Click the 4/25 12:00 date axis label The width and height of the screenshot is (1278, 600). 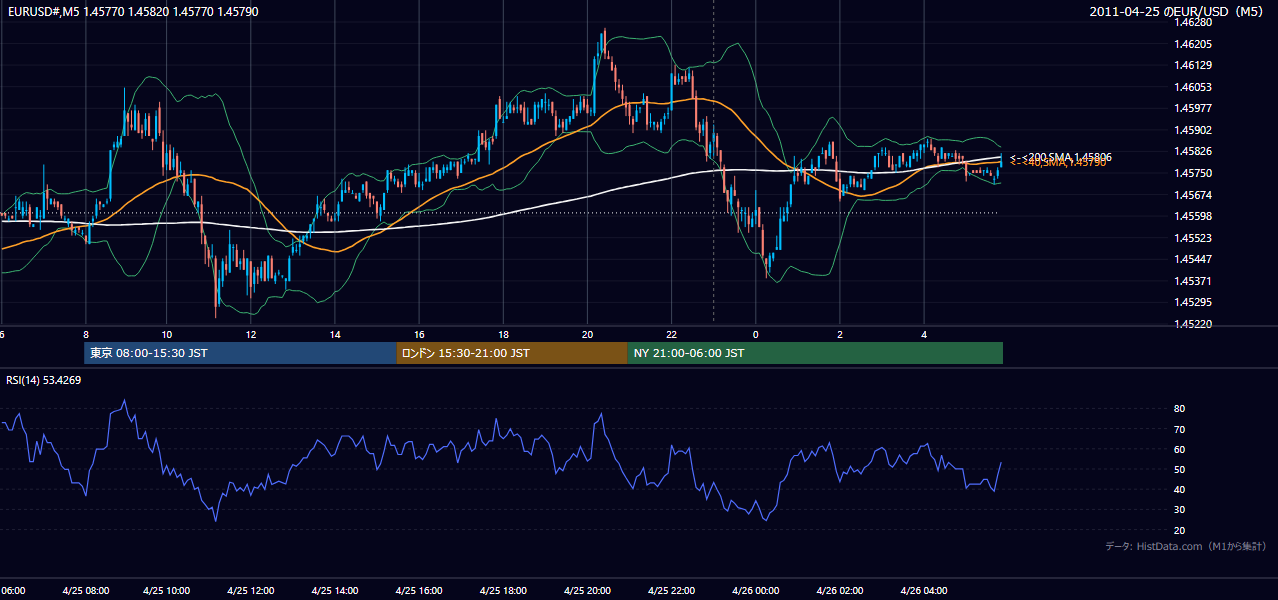click(x=251, y=591)
